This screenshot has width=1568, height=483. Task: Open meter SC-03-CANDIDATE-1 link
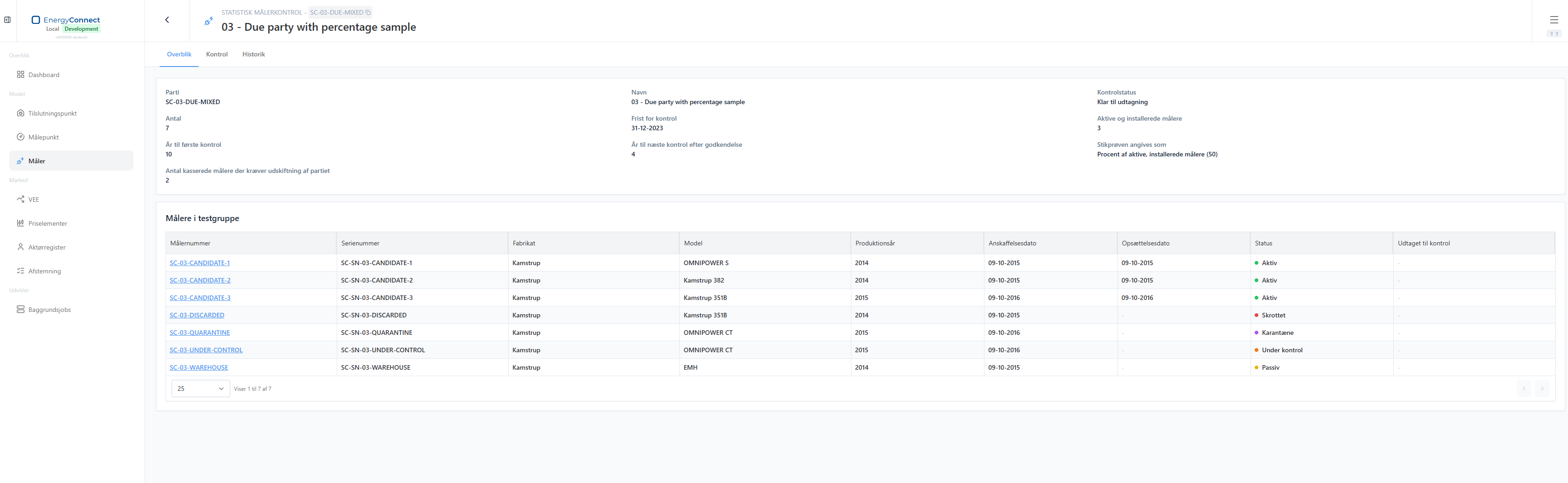pos(200,263)
